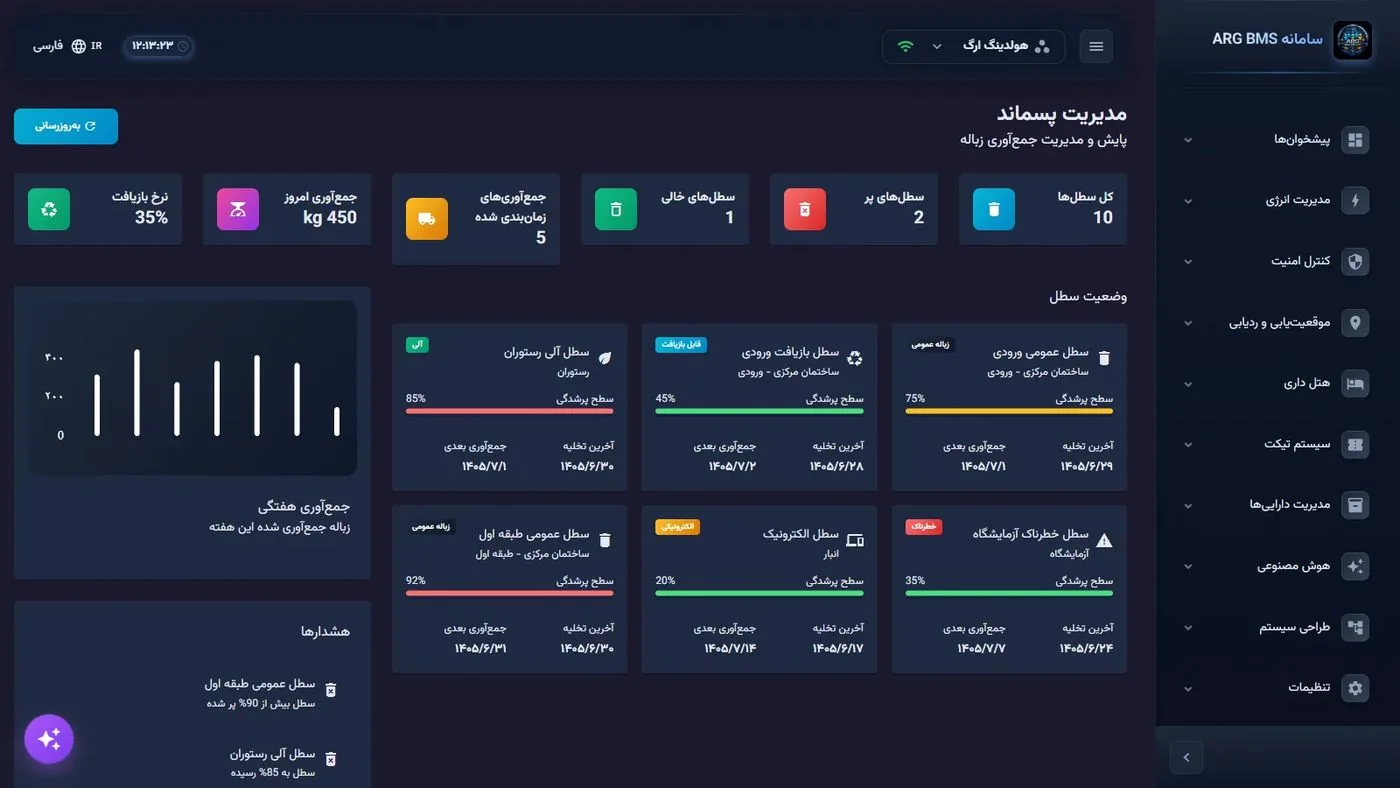Open the location tracking pin icon
Image resolution: width=1400 pixels, height=788 pixels.
click(x=1355, y=323)
